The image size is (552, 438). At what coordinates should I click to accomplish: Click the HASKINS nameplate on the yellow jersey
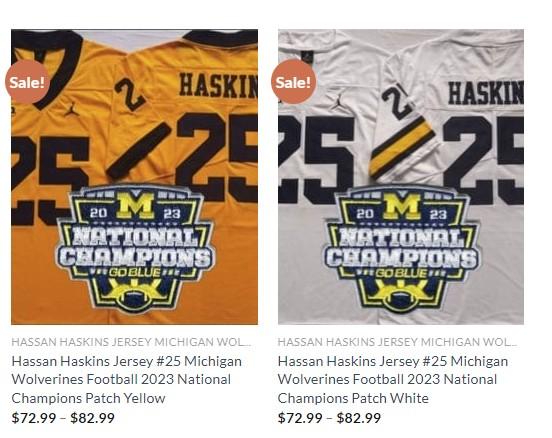tap(218, 85)
